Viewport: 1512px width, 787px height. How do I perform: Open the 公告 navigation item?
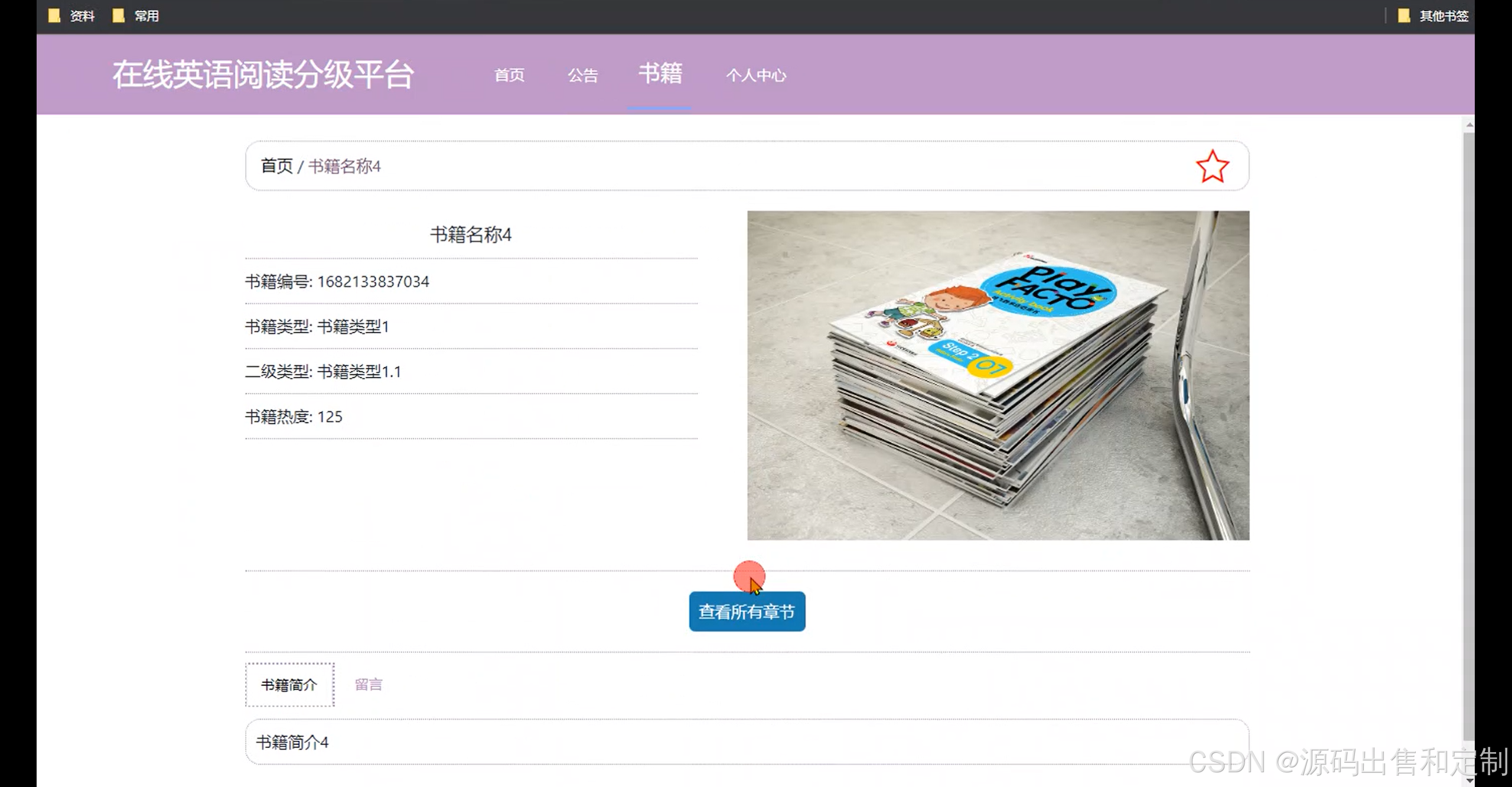point(583,76)
